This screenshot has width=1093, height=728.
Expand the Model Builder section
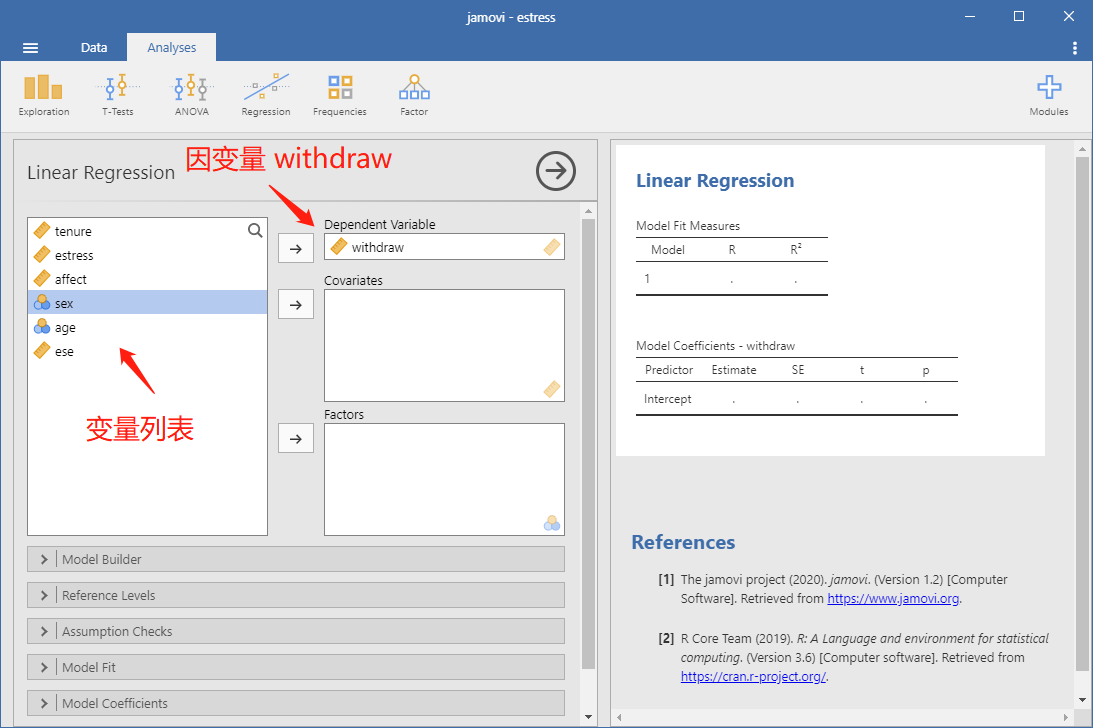pyautogui.click(x=296, y=559)
